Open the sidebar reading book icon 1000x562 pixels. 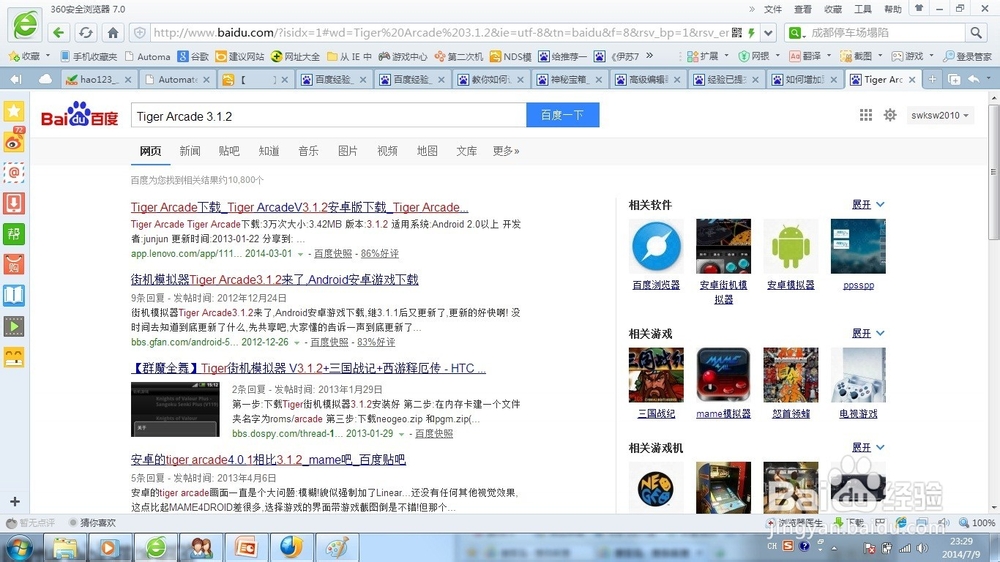click(x=14, y=295)
